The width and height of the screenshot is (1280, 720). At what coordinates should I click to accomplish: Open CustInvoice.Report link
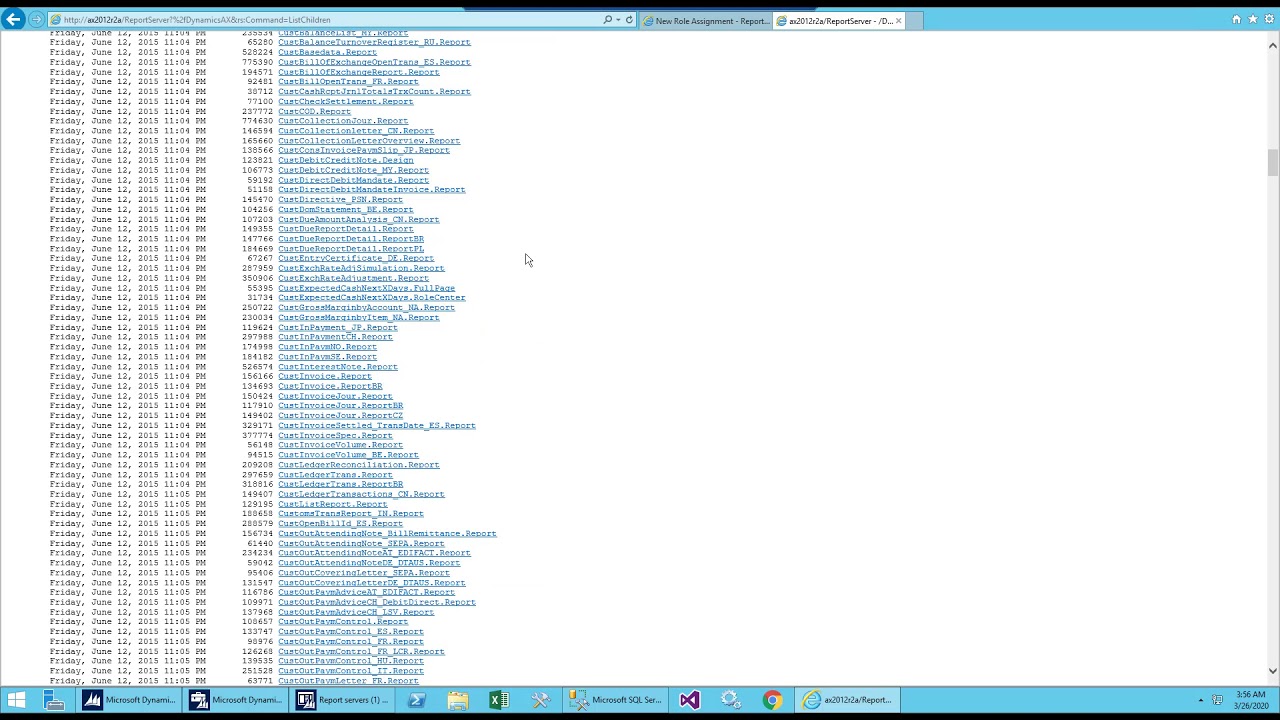(325, 376)
